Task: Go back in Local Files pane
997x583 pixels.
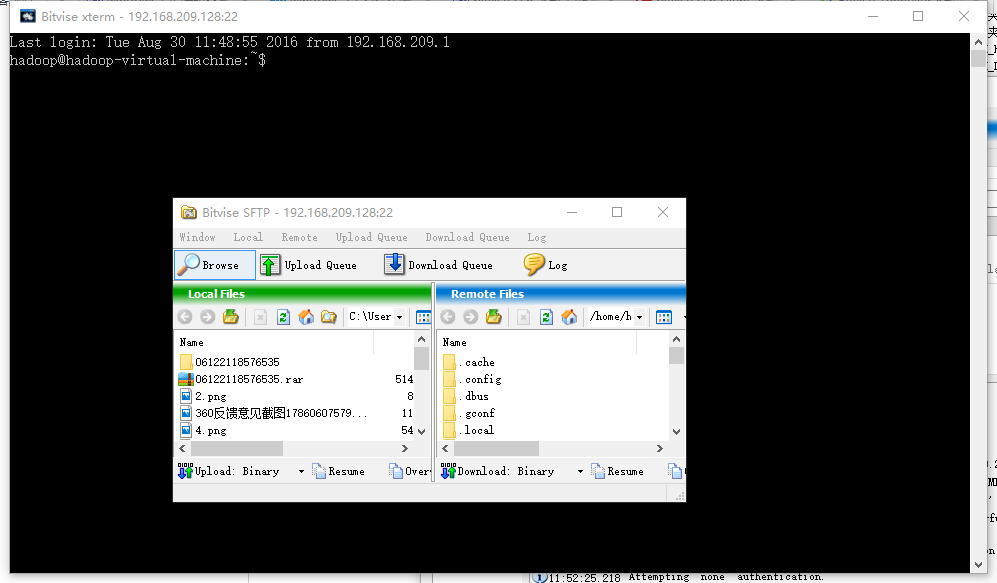Action: [185, 317]
